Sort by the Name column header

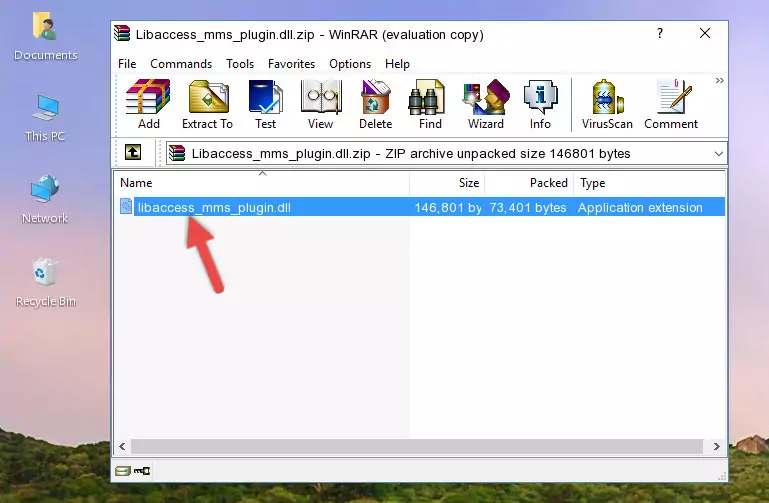[x=262, y=183]
